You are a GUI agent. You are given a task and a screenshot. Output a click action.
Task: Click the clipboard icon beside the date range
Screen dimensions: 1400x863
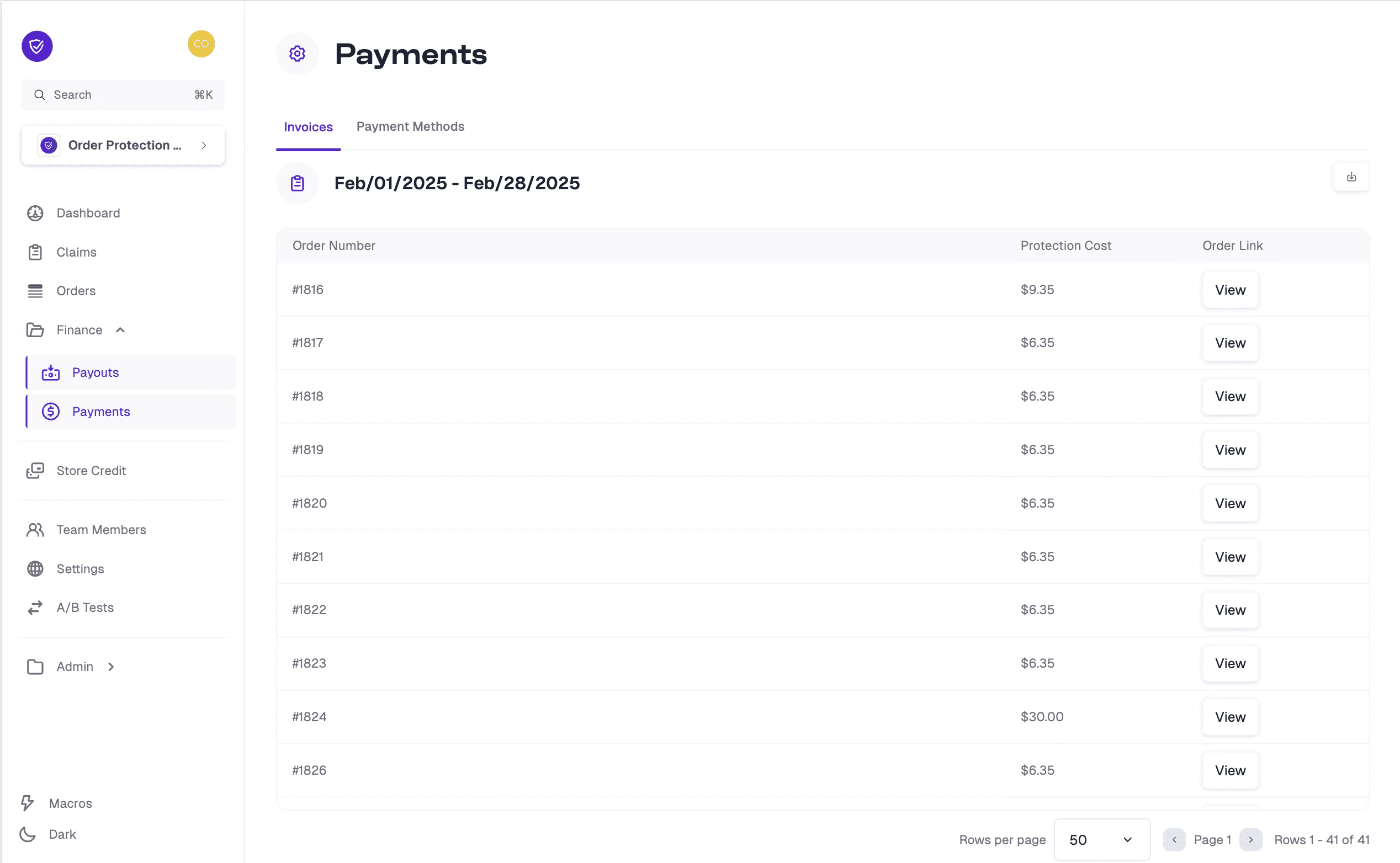297,183
